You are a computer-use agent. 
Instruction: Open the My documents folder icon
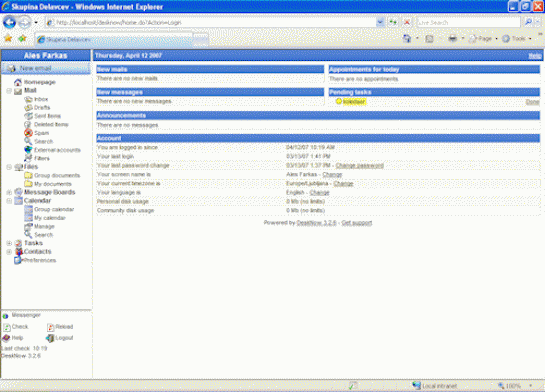pos(28,183)
